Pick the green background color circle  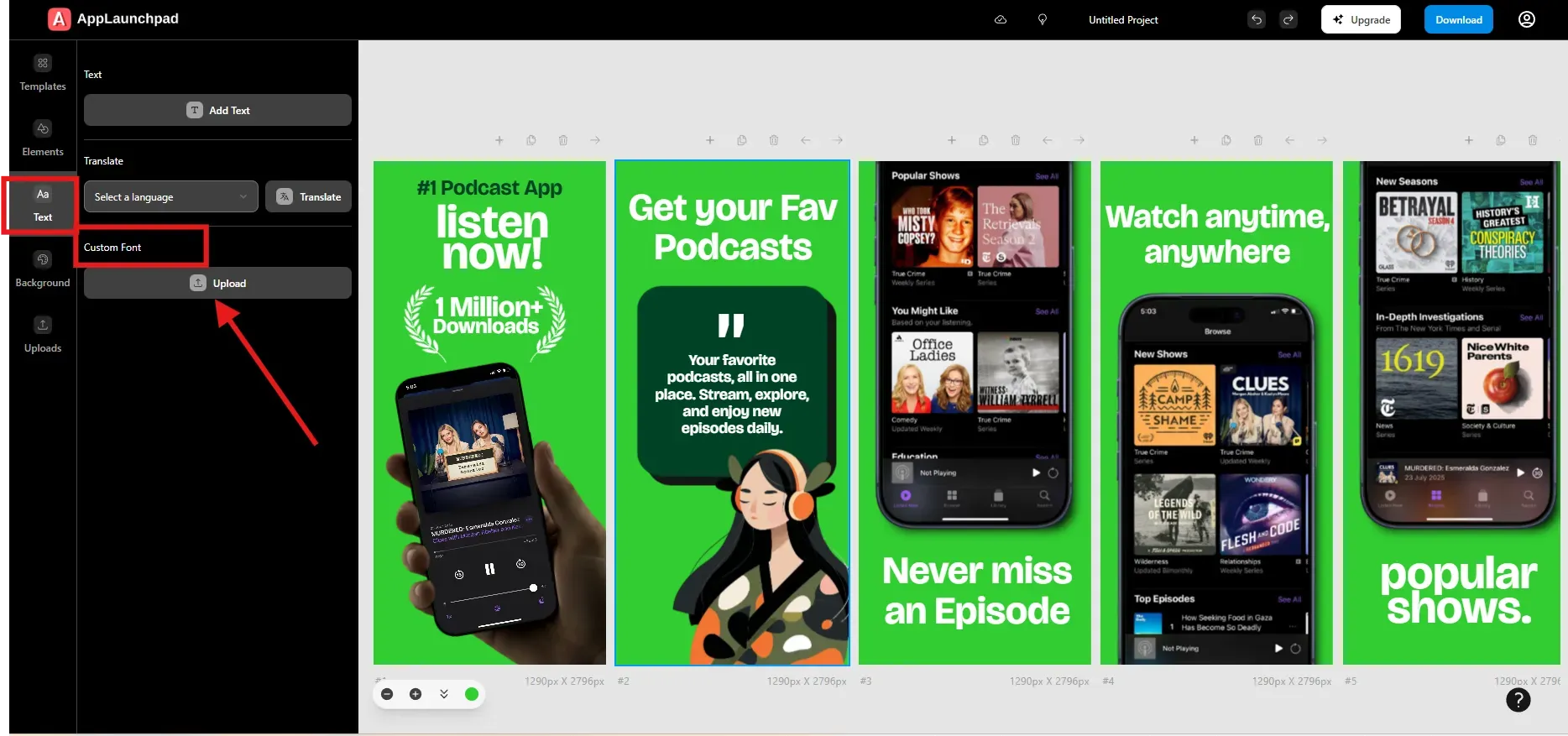point(472,694)
